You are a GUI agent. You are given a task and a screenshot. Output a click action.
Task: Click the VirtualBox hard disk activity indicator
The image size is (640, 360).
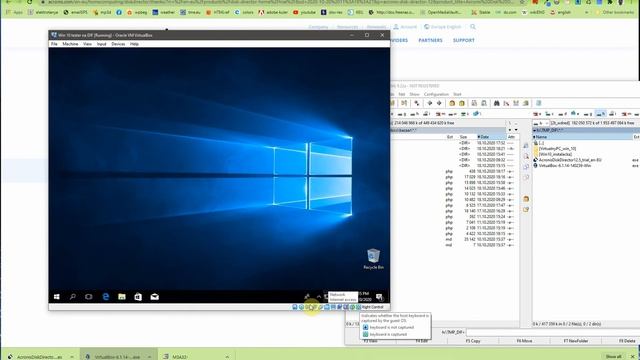(x=295, y=307)
